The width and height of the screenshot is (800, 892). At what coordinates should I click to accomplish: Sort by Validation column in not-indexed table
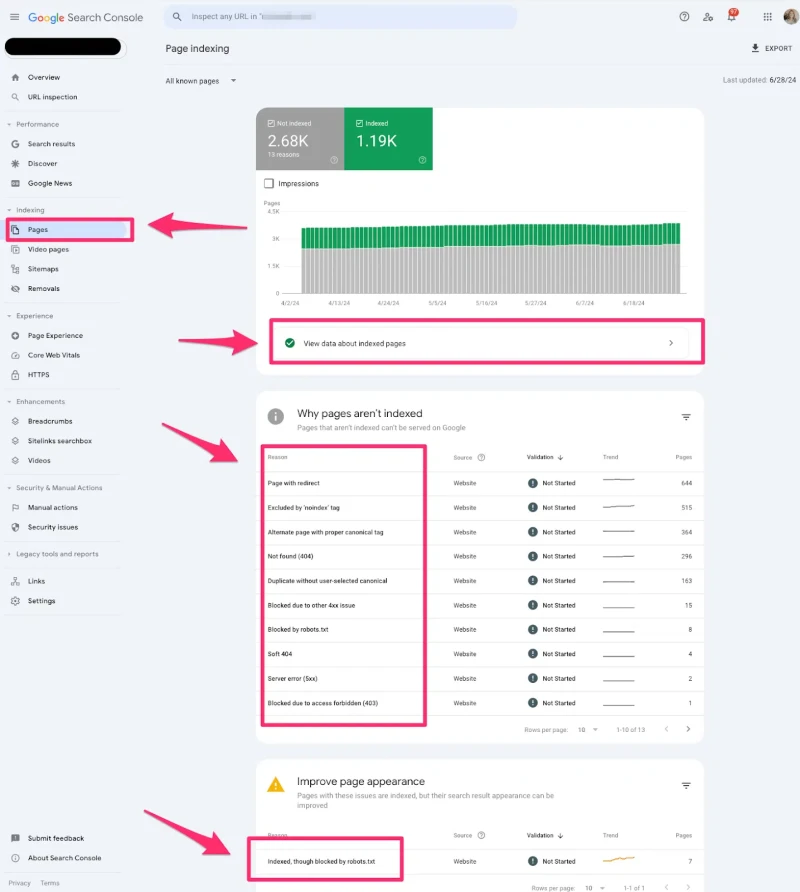pos(545,457)
